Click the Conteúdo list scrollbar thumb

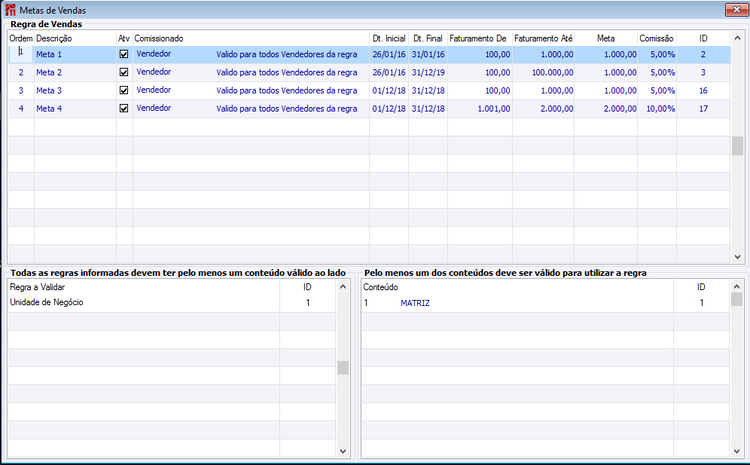pos(737,299)
